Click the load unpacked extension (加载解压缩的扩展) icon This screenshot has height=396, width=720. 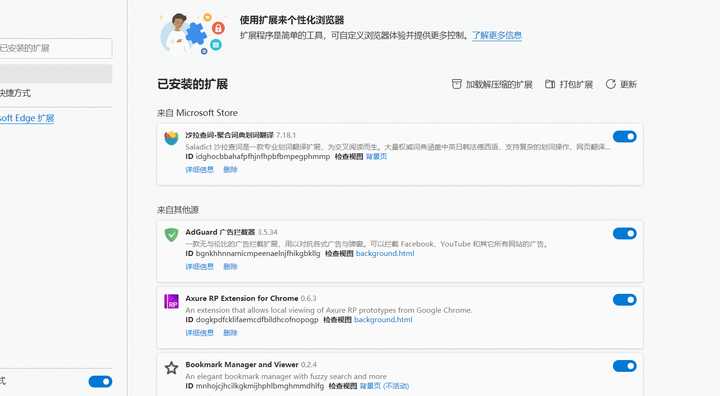coord(456,84)
